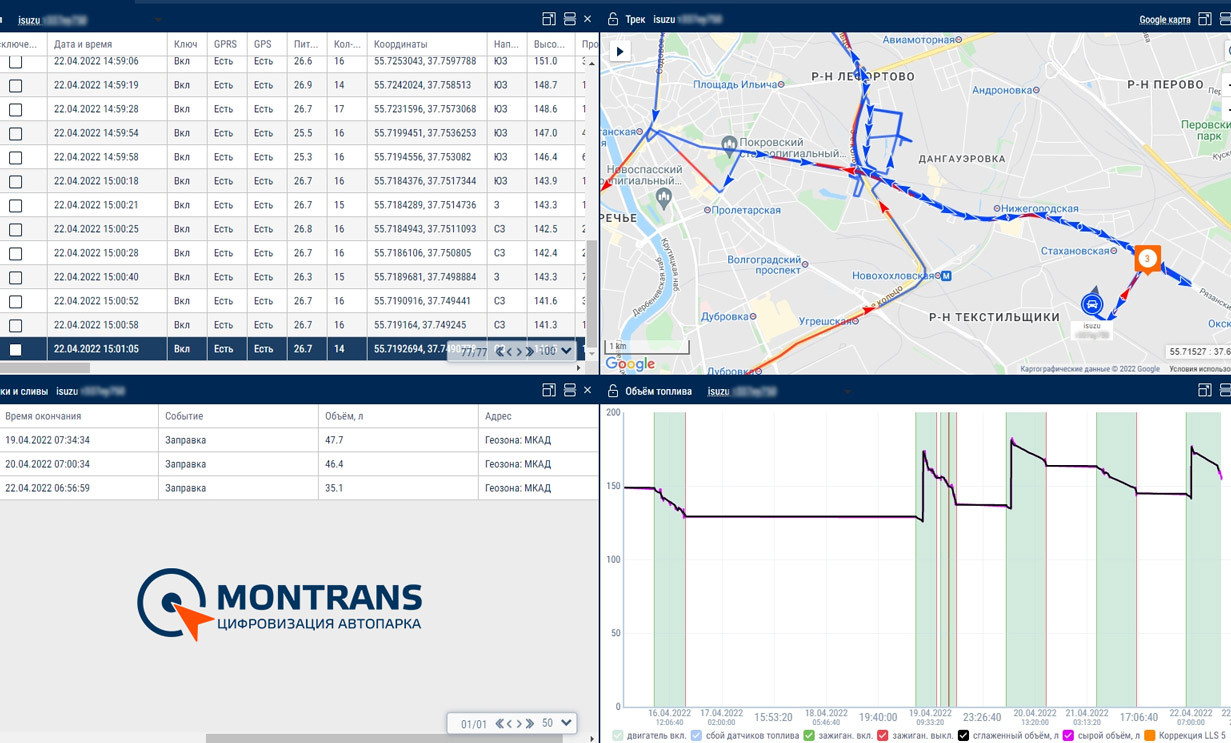The height and width of the screenshot is (743, 1231).
Task: Pop out the messages table panel
Action: click(549, 19)
